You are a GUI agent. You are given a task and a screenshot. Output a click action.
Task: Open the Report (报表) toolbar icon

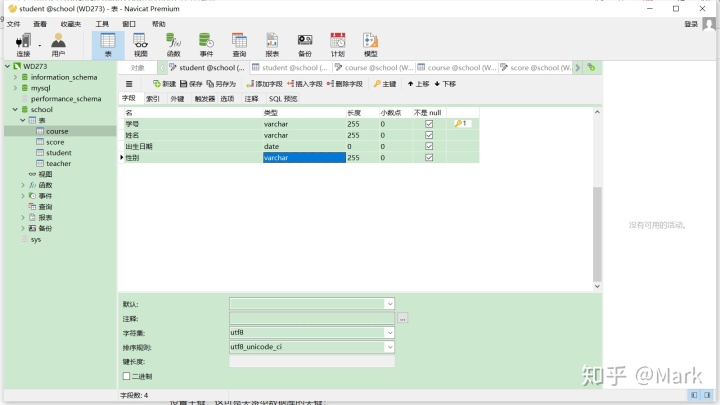point(272,45)
